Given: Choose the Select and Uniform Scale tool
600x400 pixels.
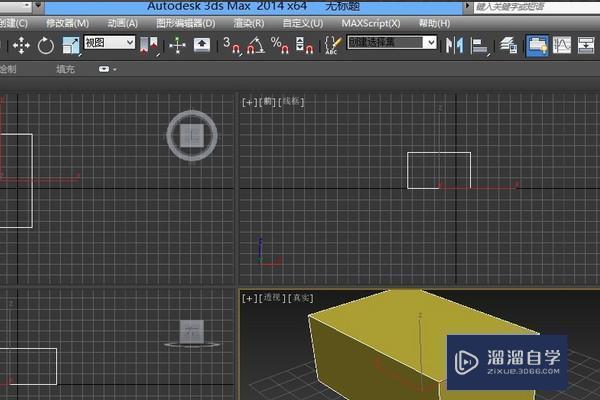Looking at the screenshot, I should point(71,45).
